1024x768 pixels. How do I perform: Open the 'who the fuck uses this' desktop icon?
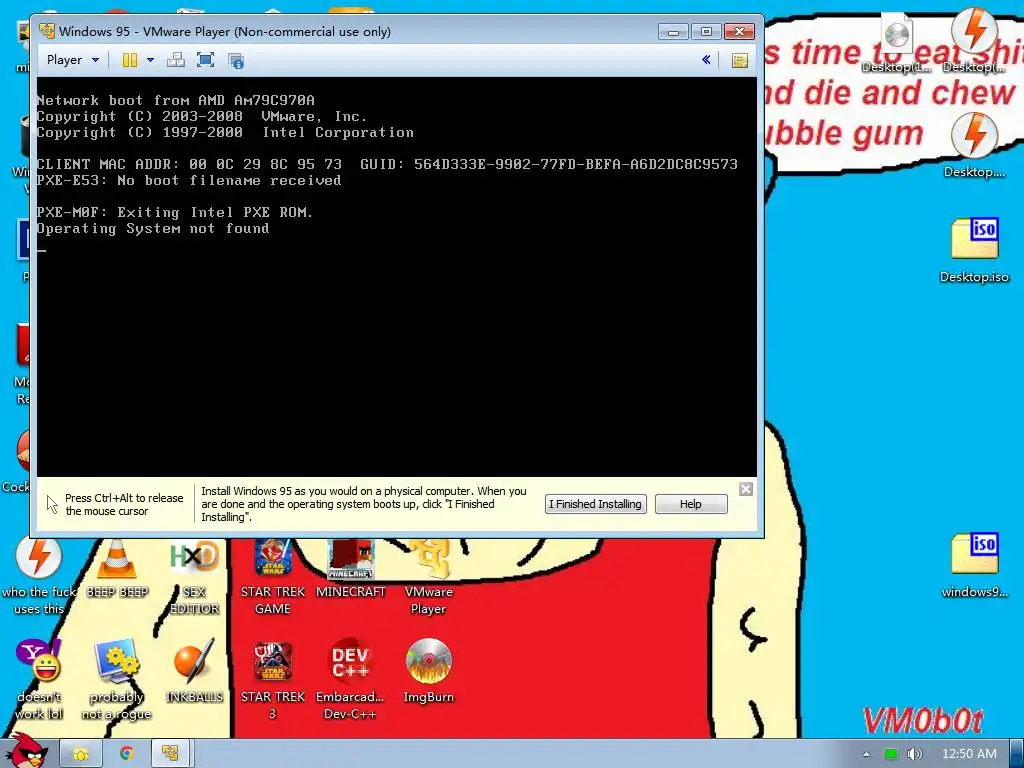[39, 577]
